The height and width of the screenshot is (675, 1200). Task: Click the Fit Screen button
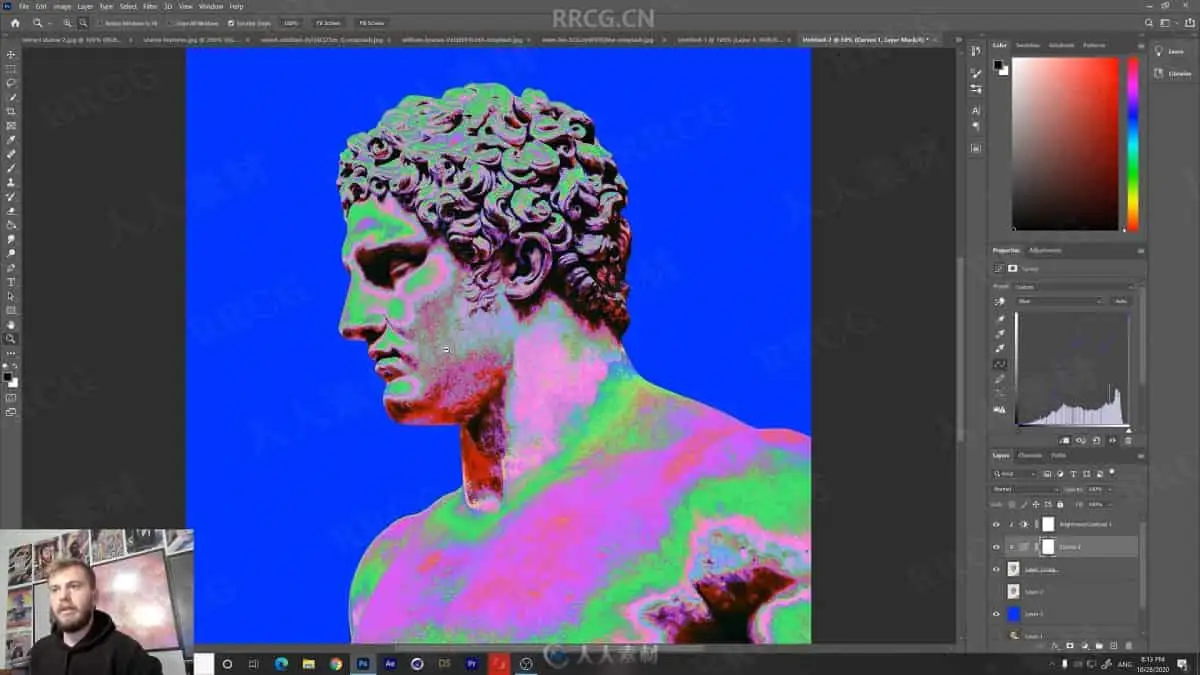click(x=328, y=22)
